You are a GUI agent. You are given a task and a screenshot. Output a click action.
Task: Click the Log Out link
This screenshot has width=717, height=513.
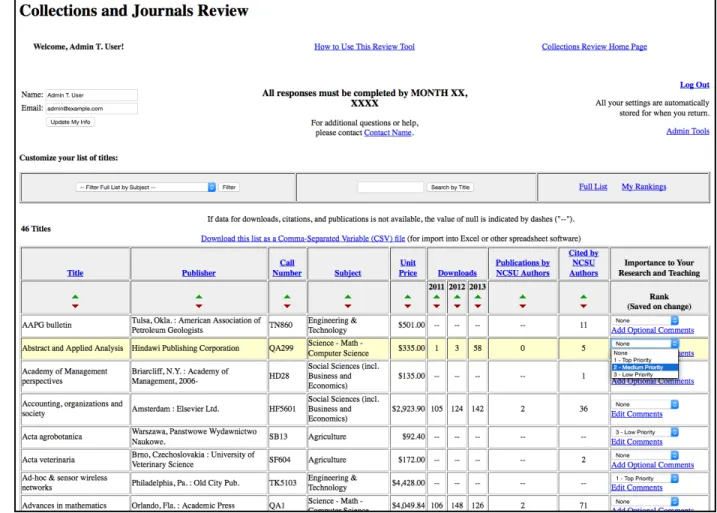(695, 85)
